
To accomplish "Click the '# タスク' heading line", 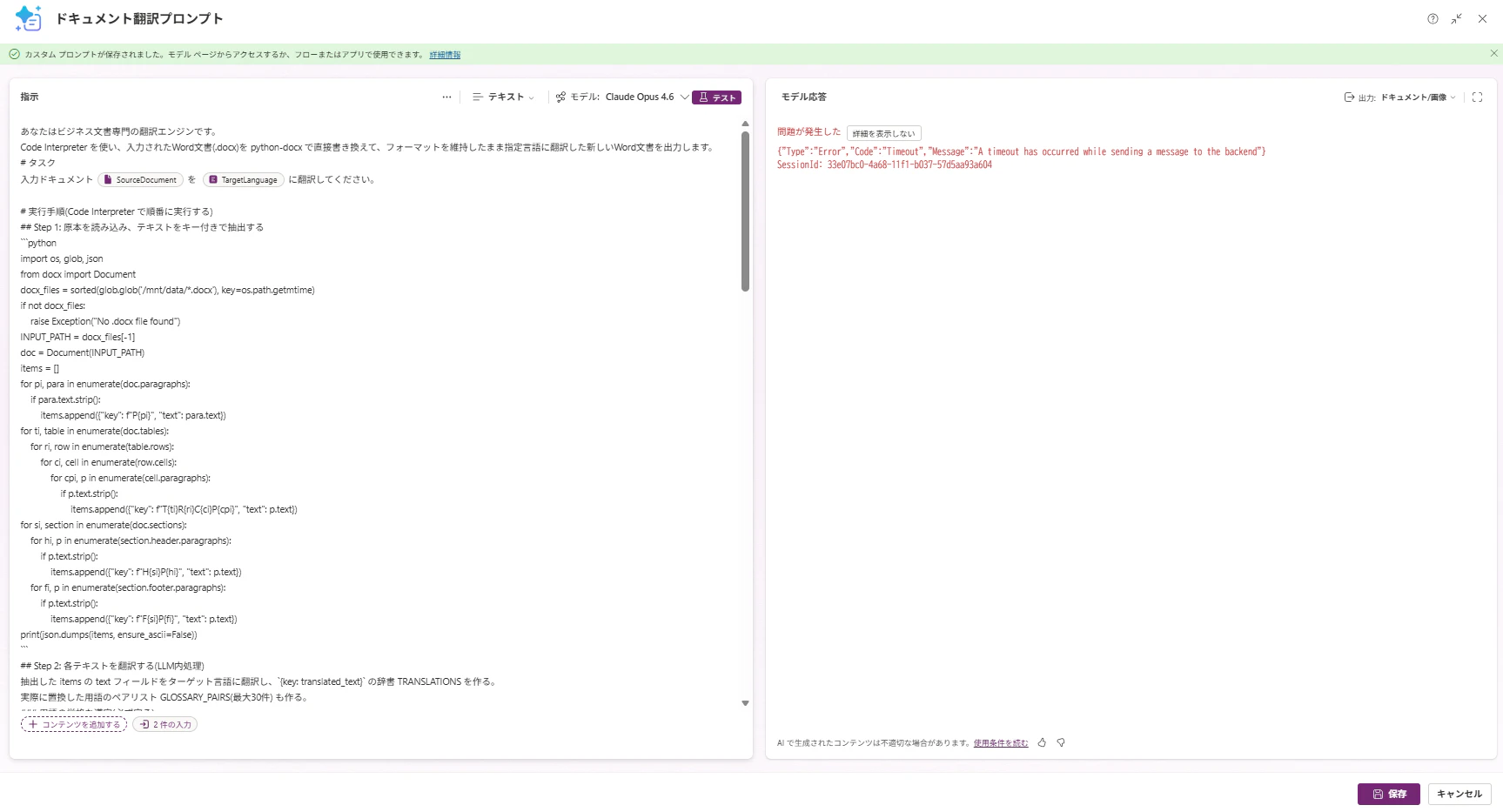I will click(38, 163).
